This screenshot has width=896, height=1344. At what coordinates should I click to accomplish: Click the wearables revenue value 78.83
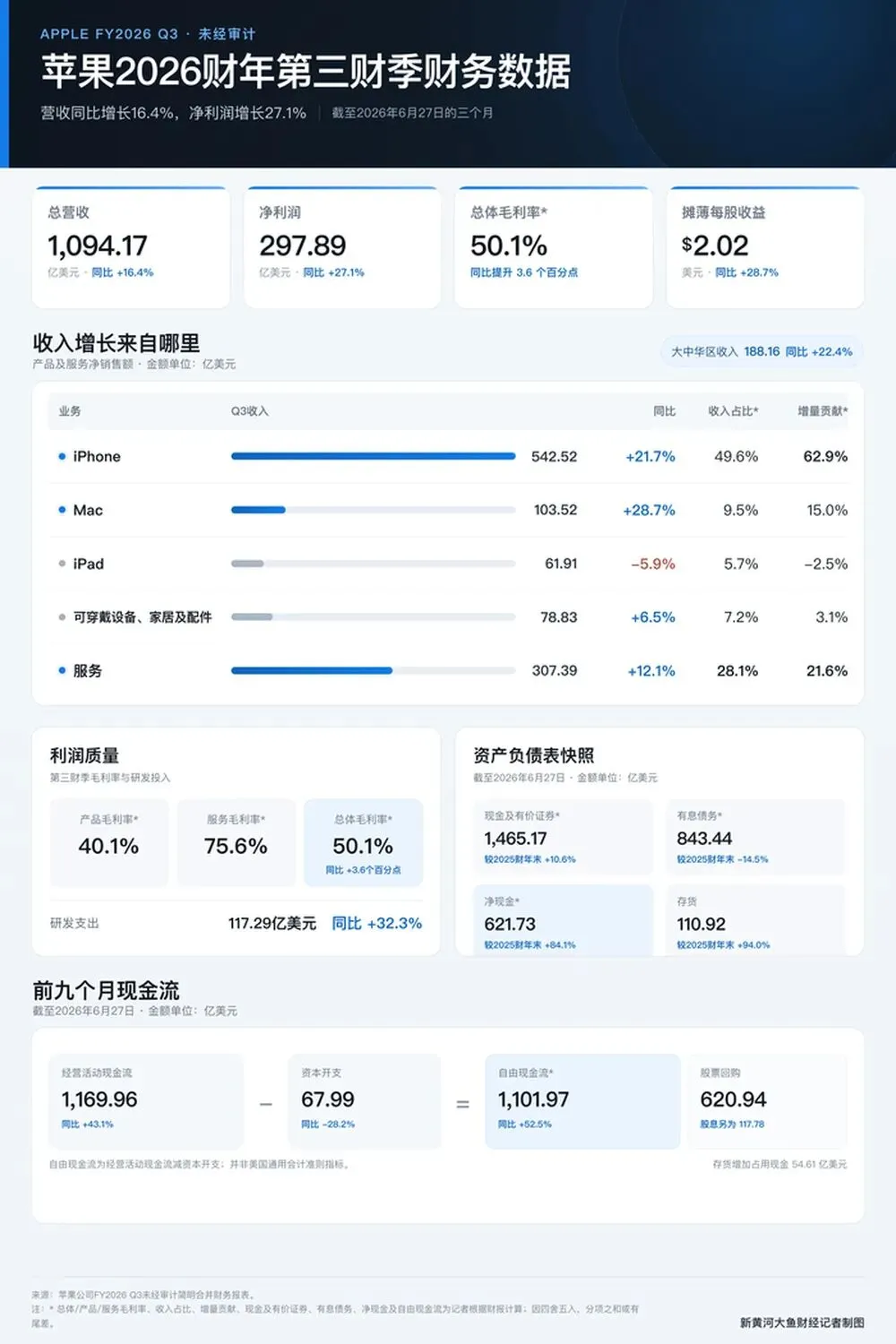pyautogui.click(x=559, y=617)
